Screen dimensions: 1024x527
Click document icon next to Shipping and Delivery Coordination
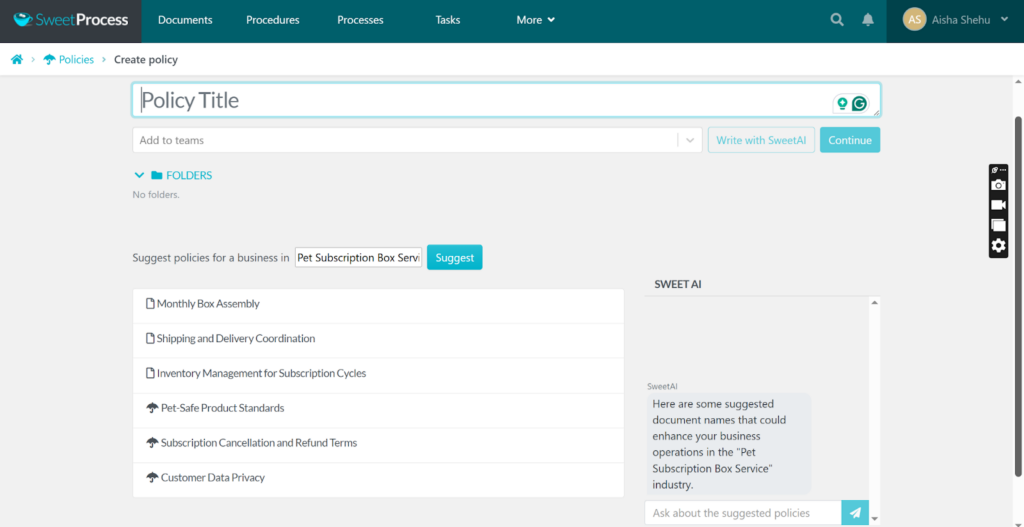[150, 338]
